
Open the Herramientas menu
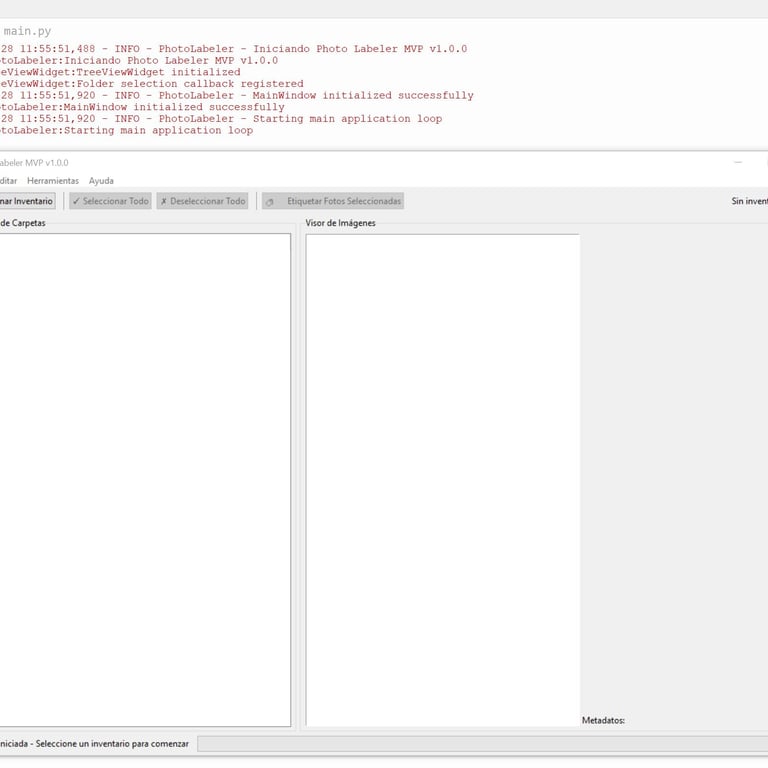(53, 181)
